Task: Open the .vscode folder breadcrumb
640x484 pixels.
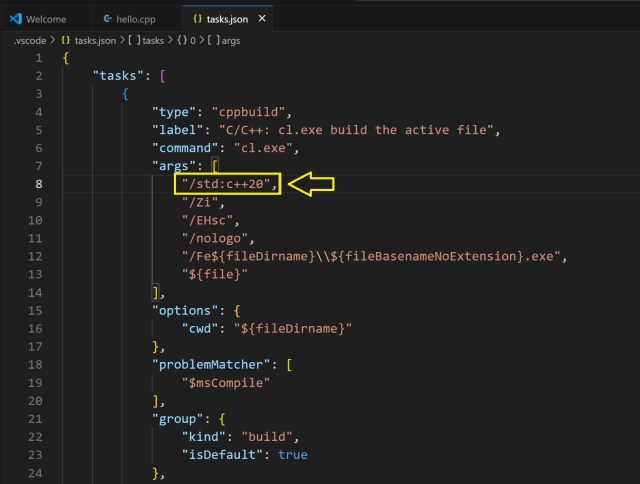Action: click(x=30, y=39)
